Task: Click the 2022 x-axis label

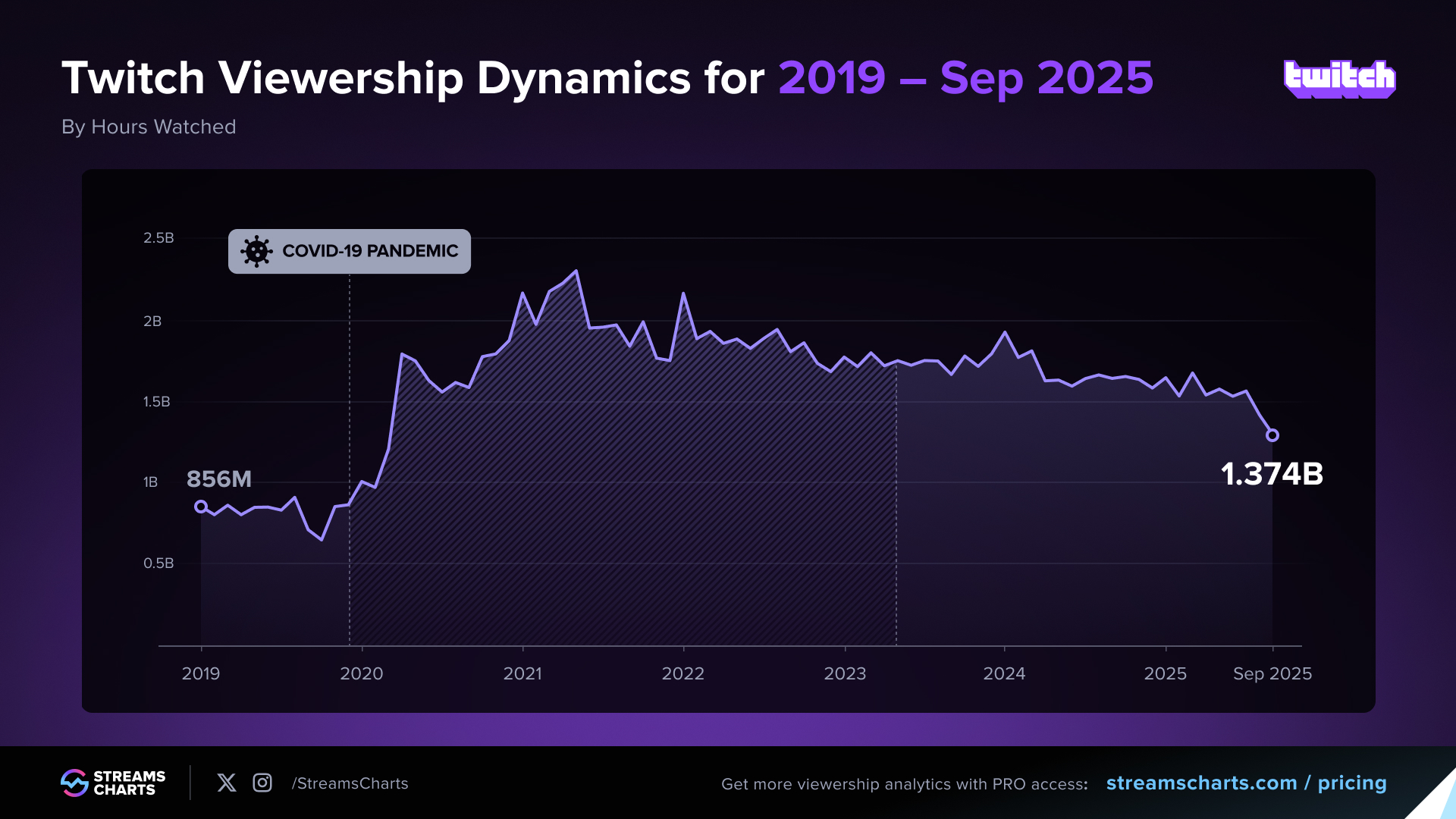Action: (x=683, y=673)
